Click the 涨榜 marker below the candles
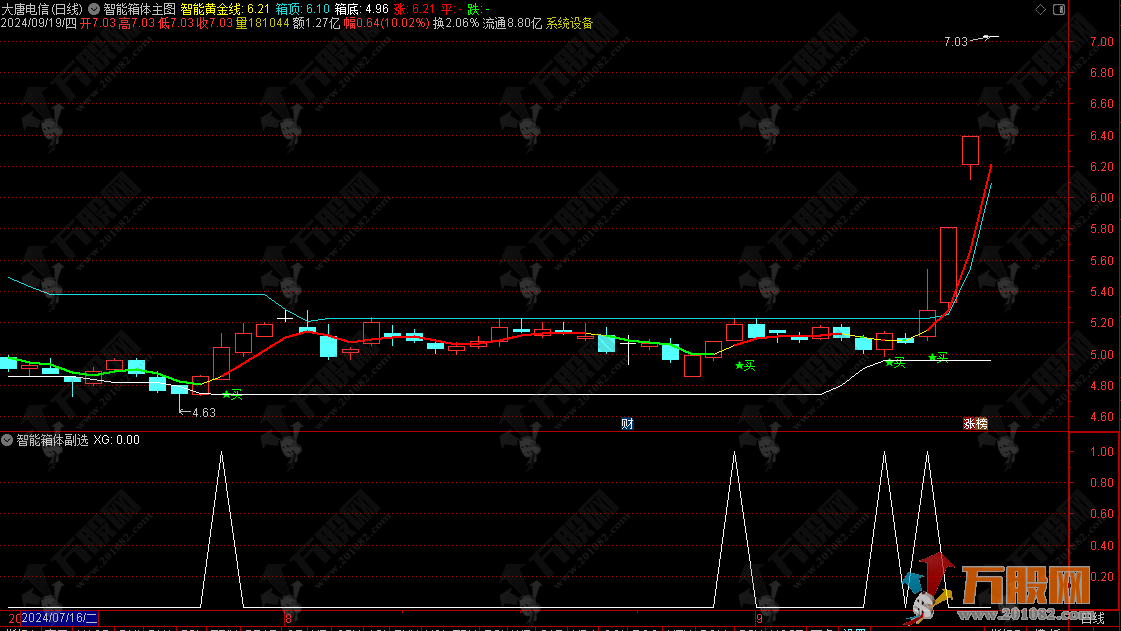Image resolution: width=1121 pixels, height=631 pixels. click(975, 424)
